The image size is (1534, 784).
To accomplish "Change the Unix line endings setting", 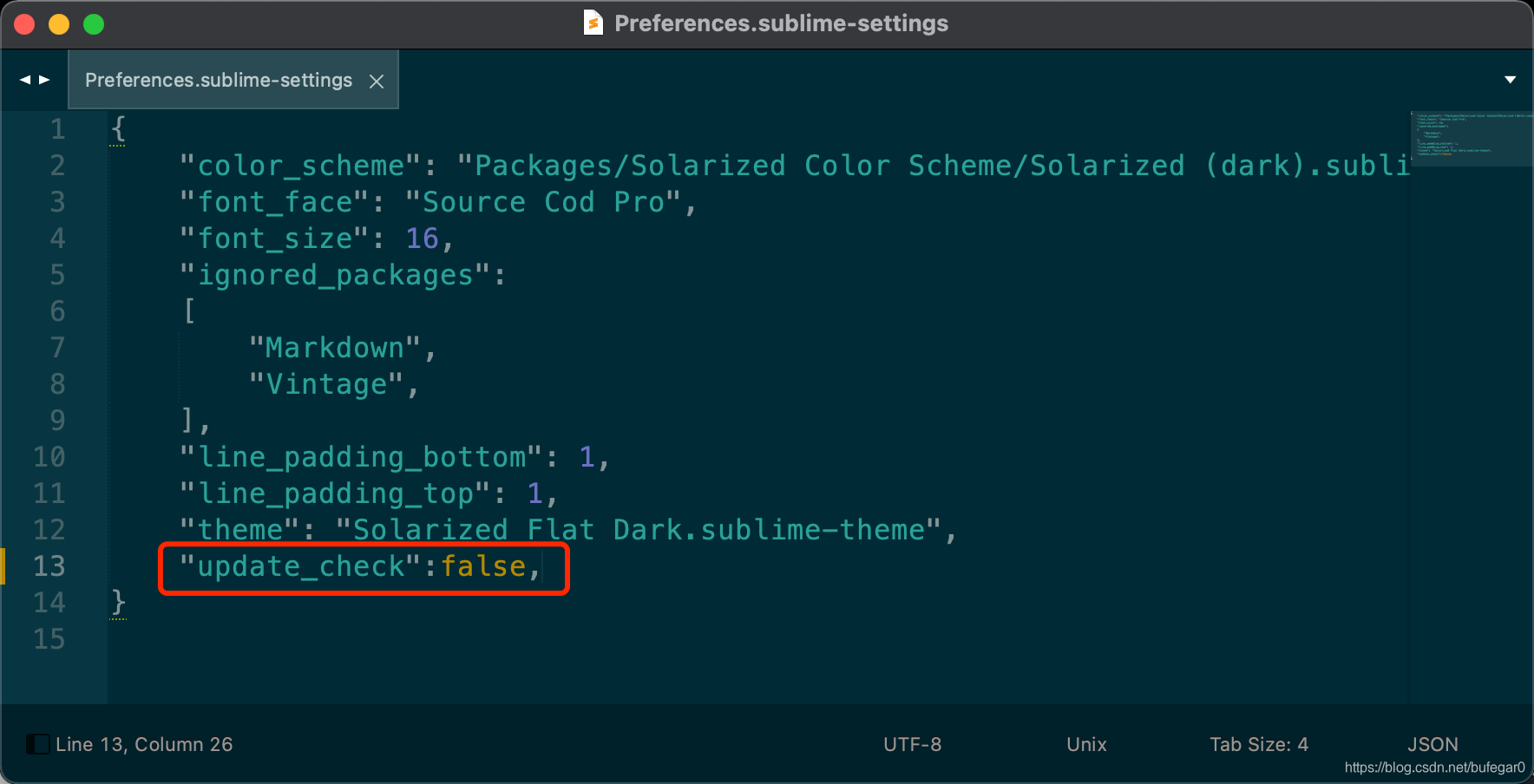I will (x=1086, y=744).
